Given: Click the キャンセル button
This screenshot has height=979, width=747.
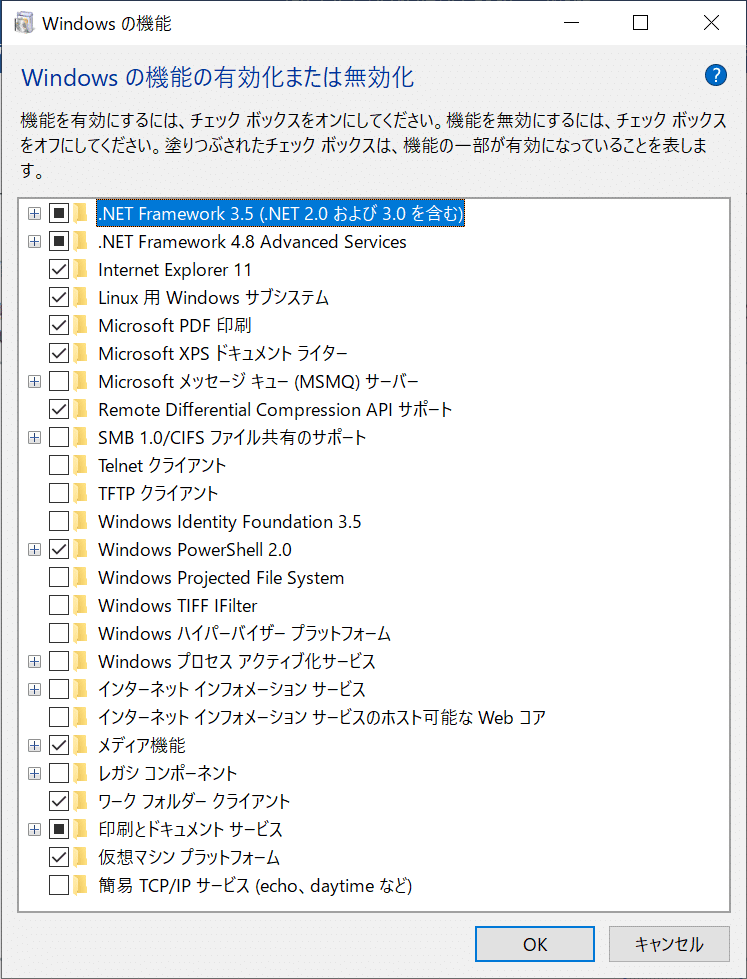Looking at the screenshot, I should point(669,944).
